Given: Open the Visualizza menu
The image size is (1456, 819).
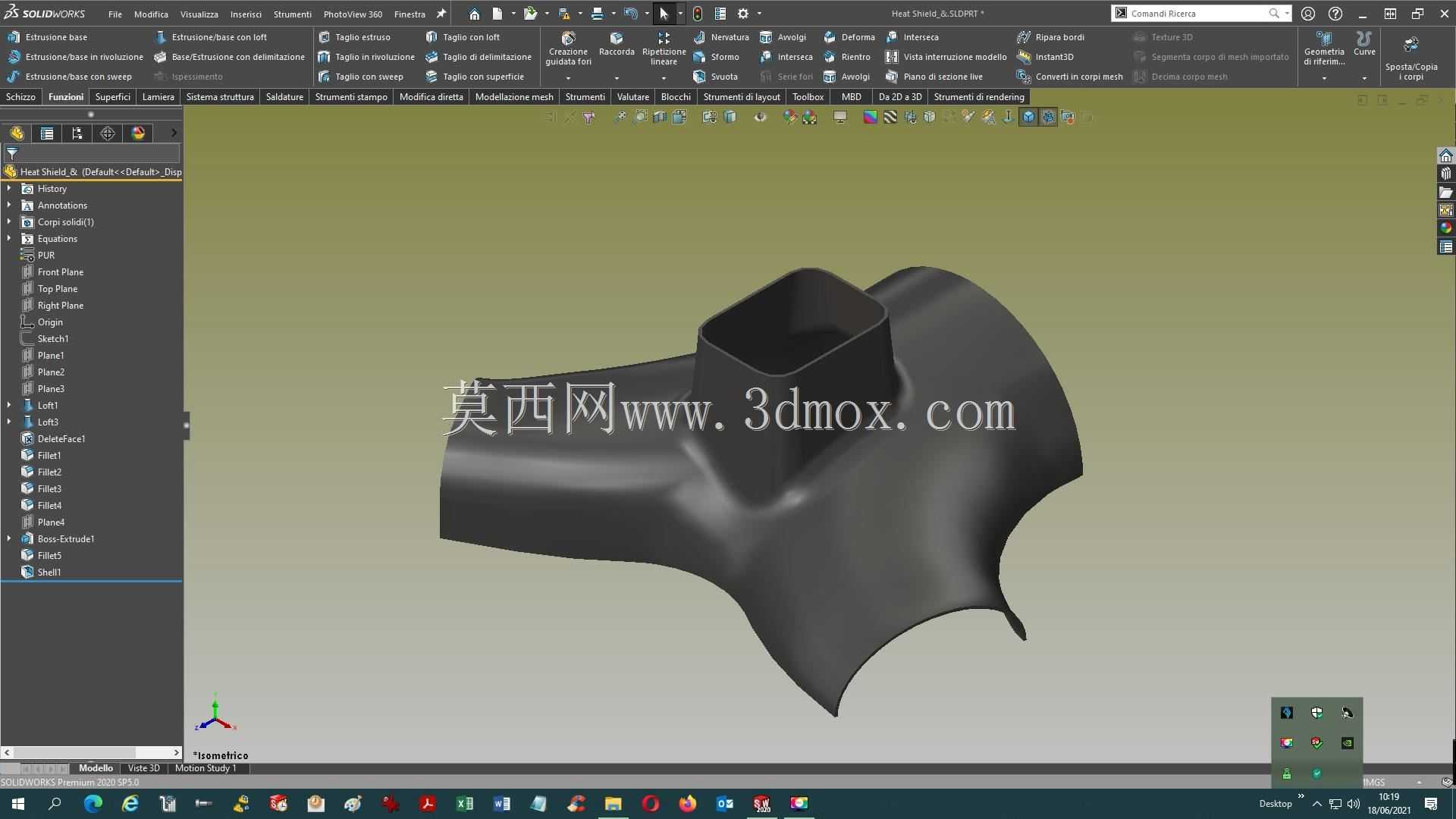Looking at the screenshot, I should 199,14.
